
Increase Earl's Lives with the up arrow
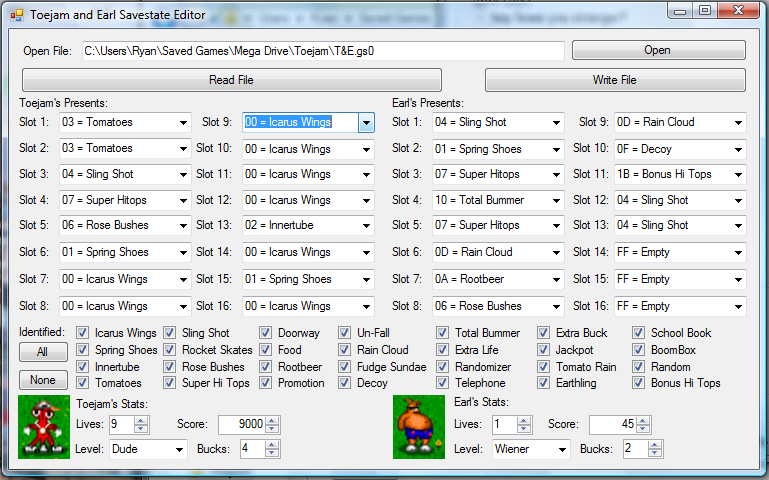point(524,421)
